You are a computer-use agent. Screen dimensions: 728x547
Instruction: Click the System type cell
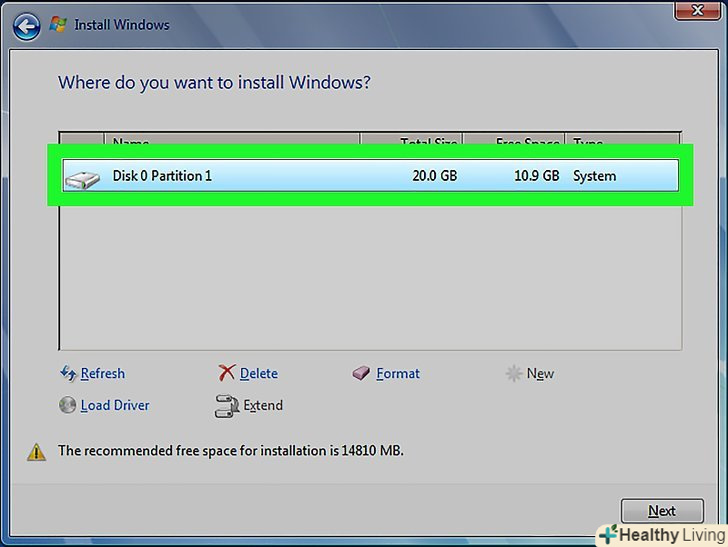[594, 176]
